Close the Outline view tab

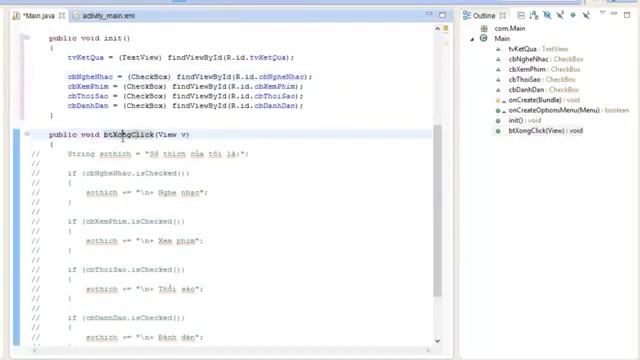click(x=502, y=16)
